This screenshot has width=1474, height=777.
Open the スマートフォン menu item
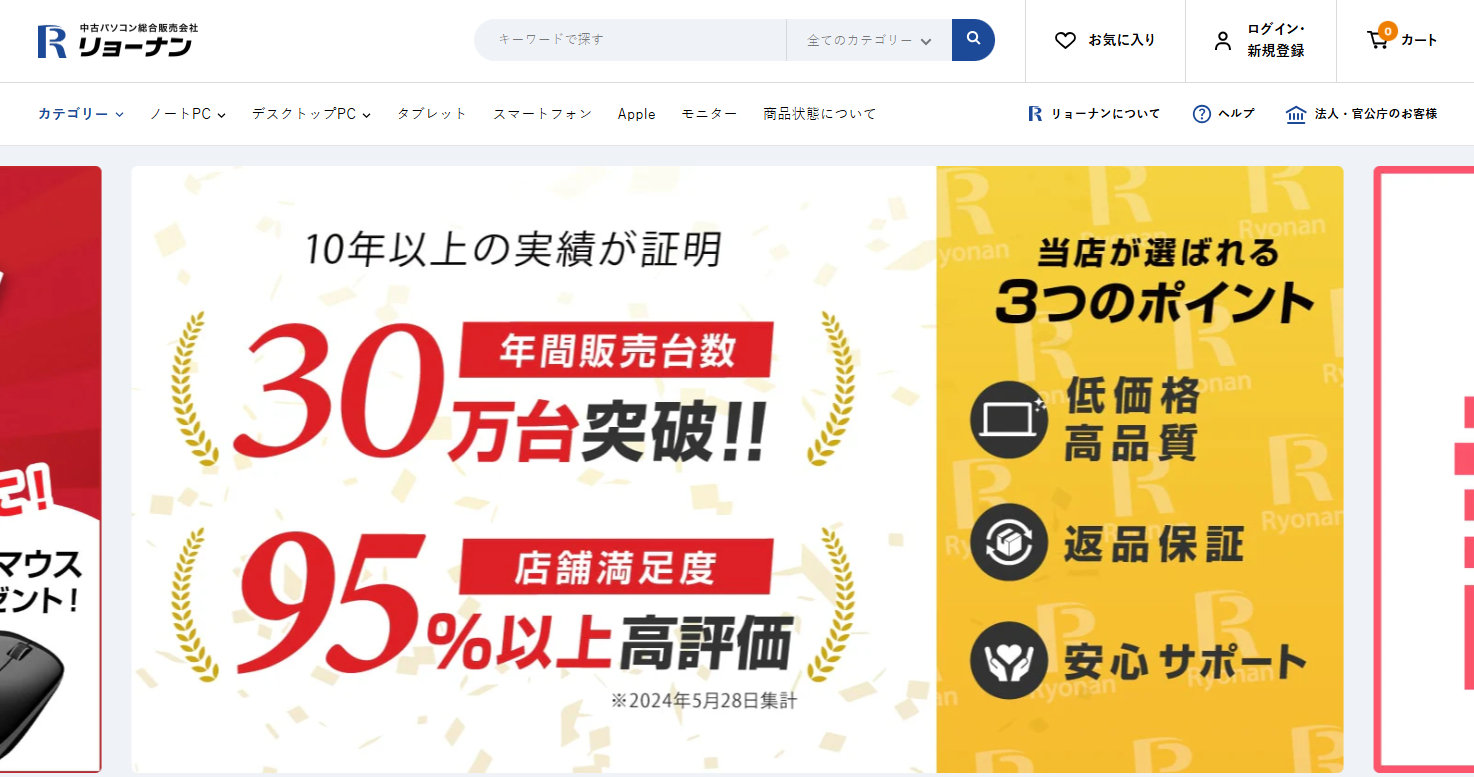click(543, 114)
